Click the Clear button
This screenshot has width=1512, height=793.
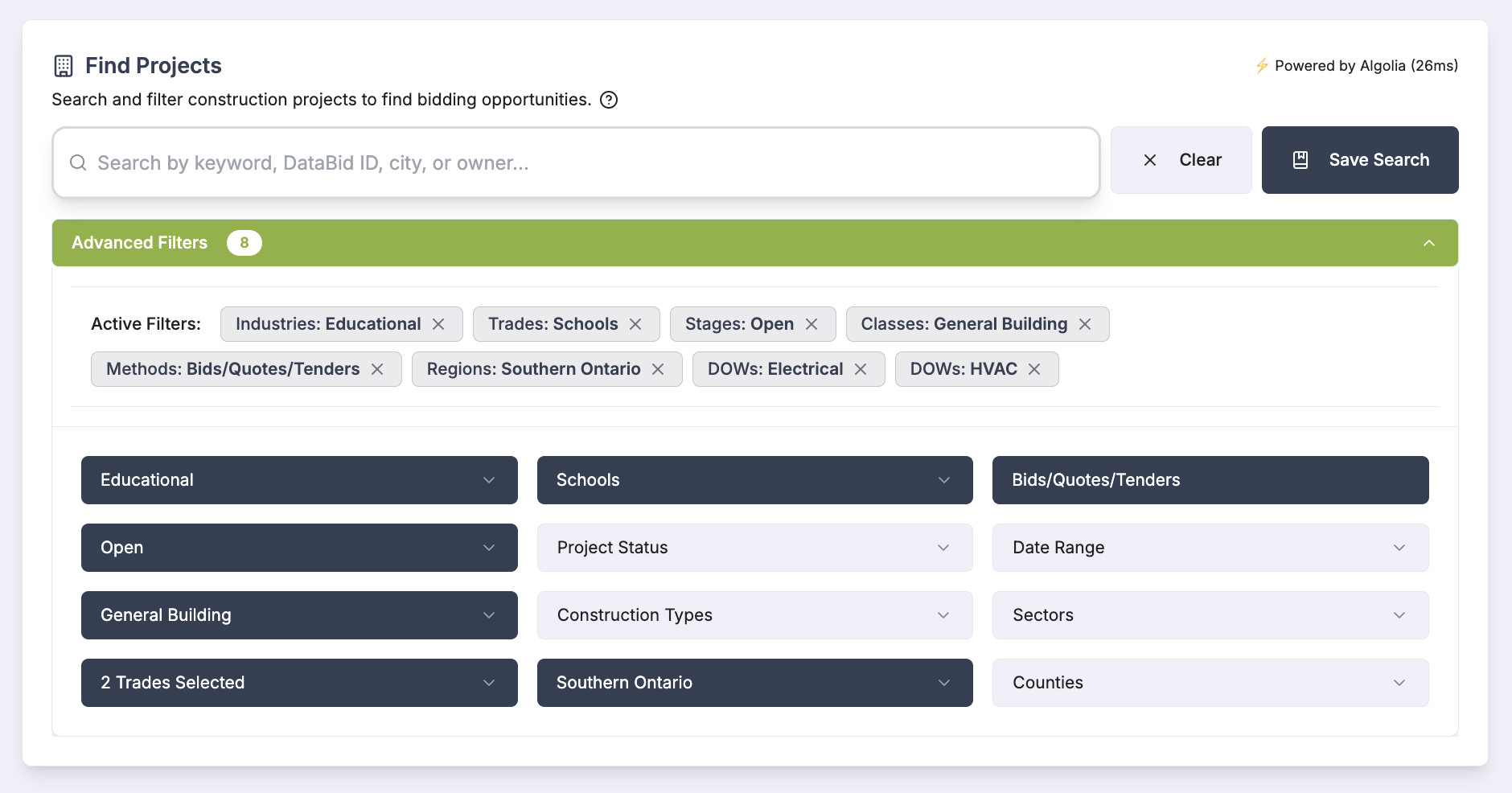pyautogui.click(x=1181, y=160)
